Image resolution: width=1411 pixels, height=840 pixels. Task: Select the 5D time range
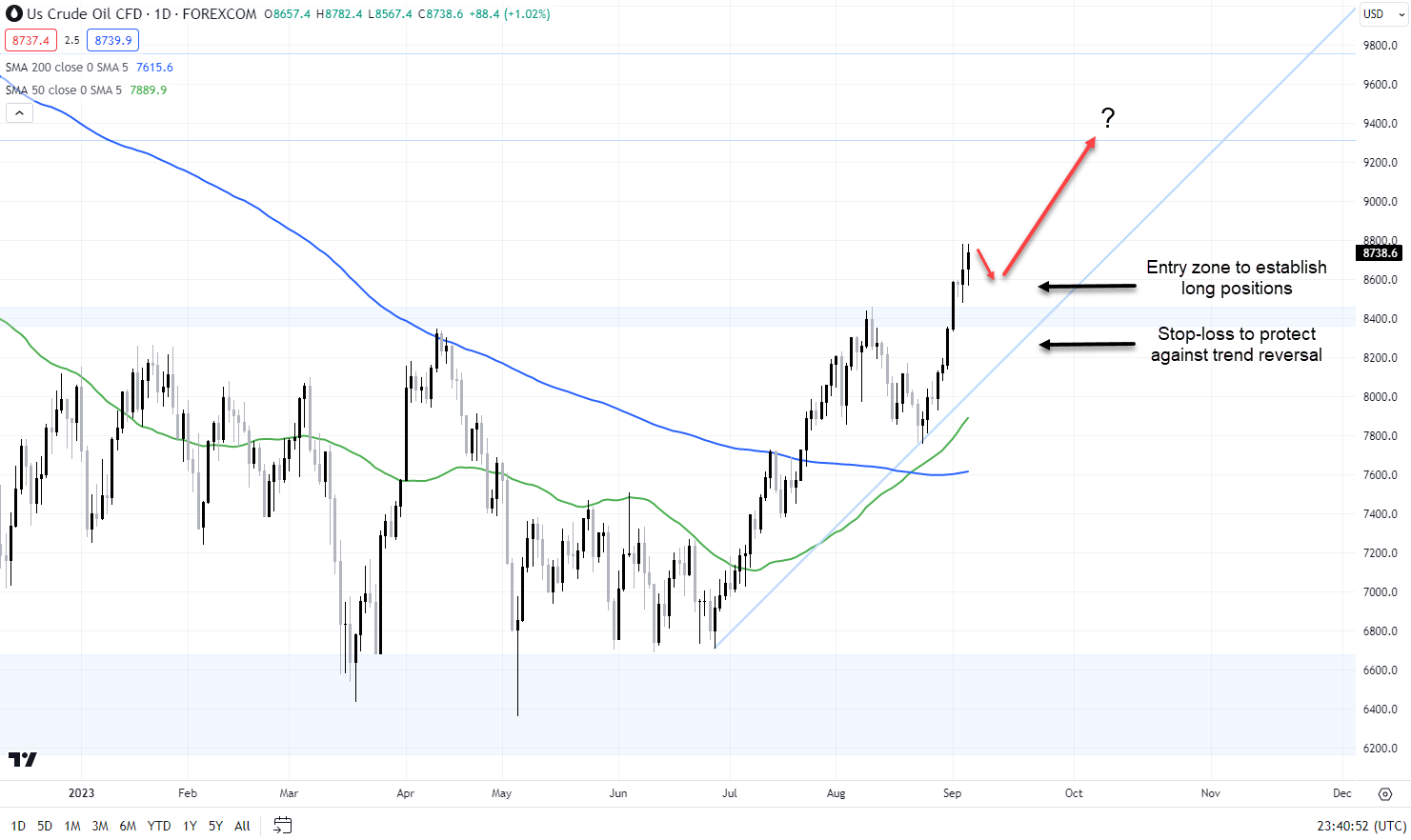pos(45,826)
